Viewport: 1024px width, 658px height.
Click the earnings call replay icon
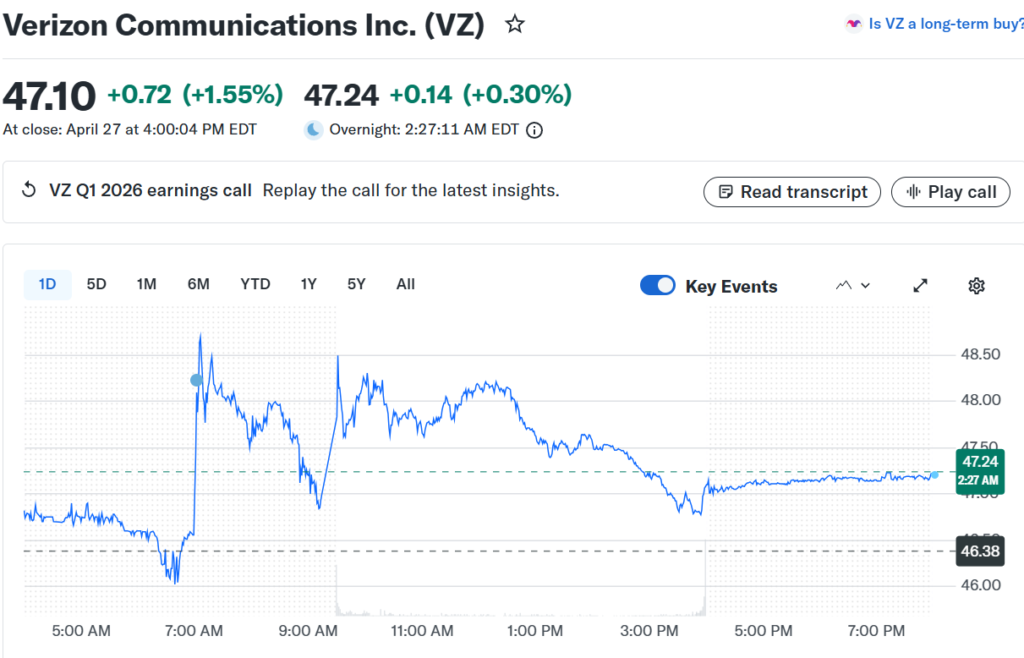click(29, 191)
